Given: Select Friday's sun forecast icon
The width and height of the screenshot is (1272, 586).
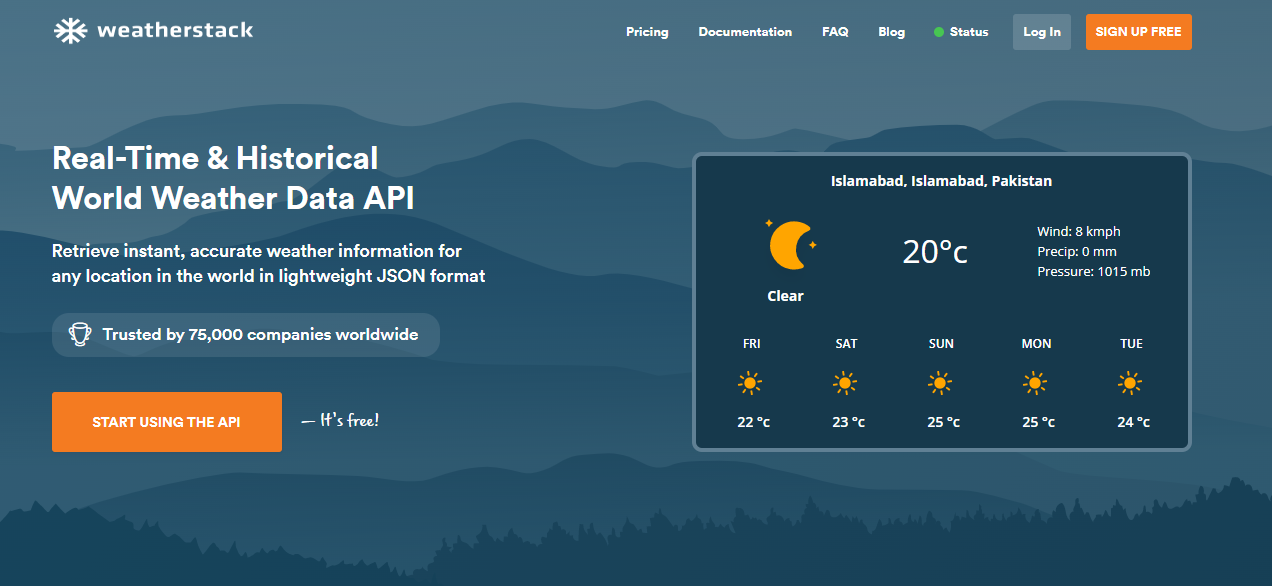Looking at the screenshot, I should [x=750, y=382].
